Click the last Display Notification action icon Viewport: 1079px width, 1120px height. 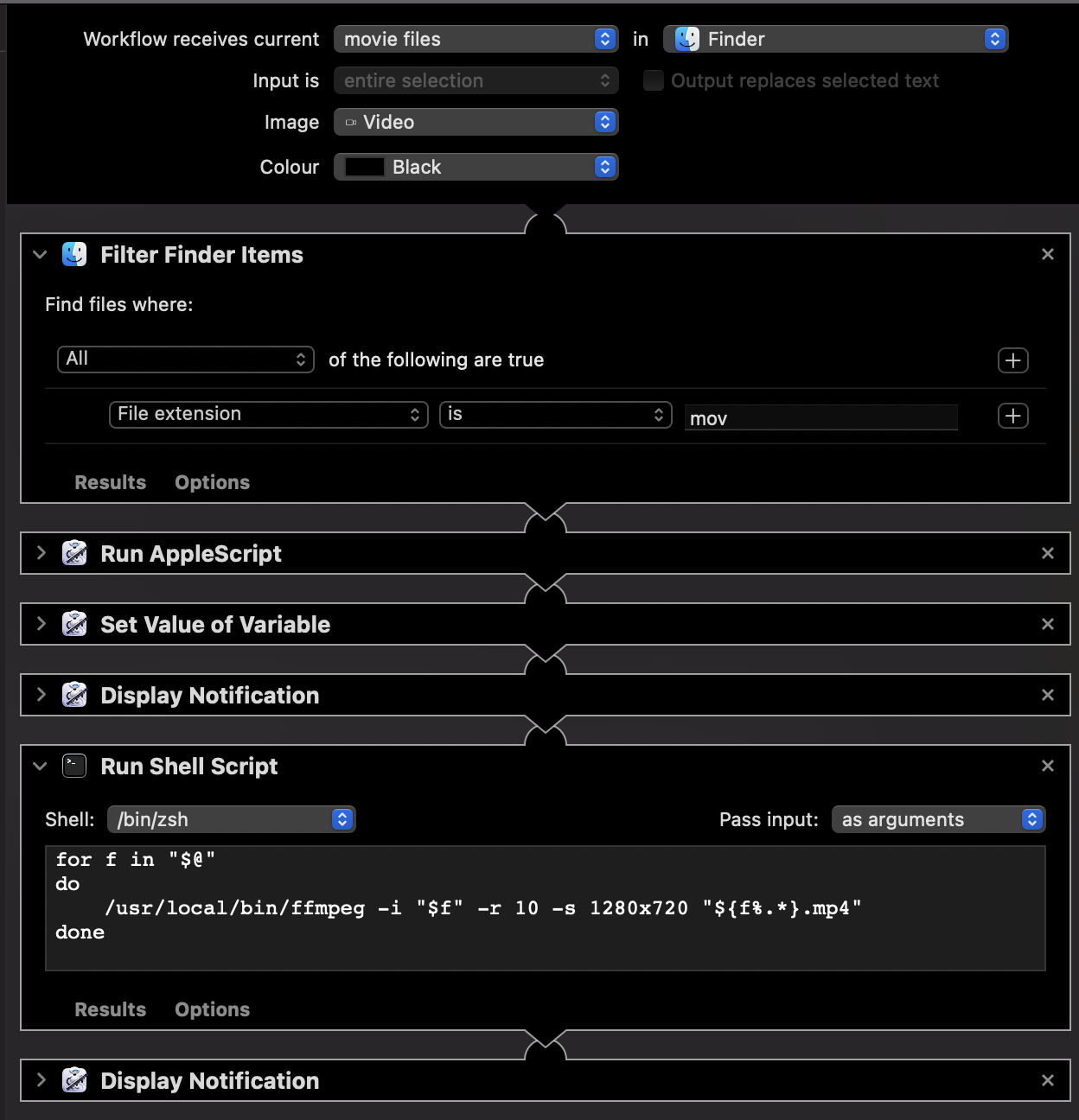[74, 1080]
